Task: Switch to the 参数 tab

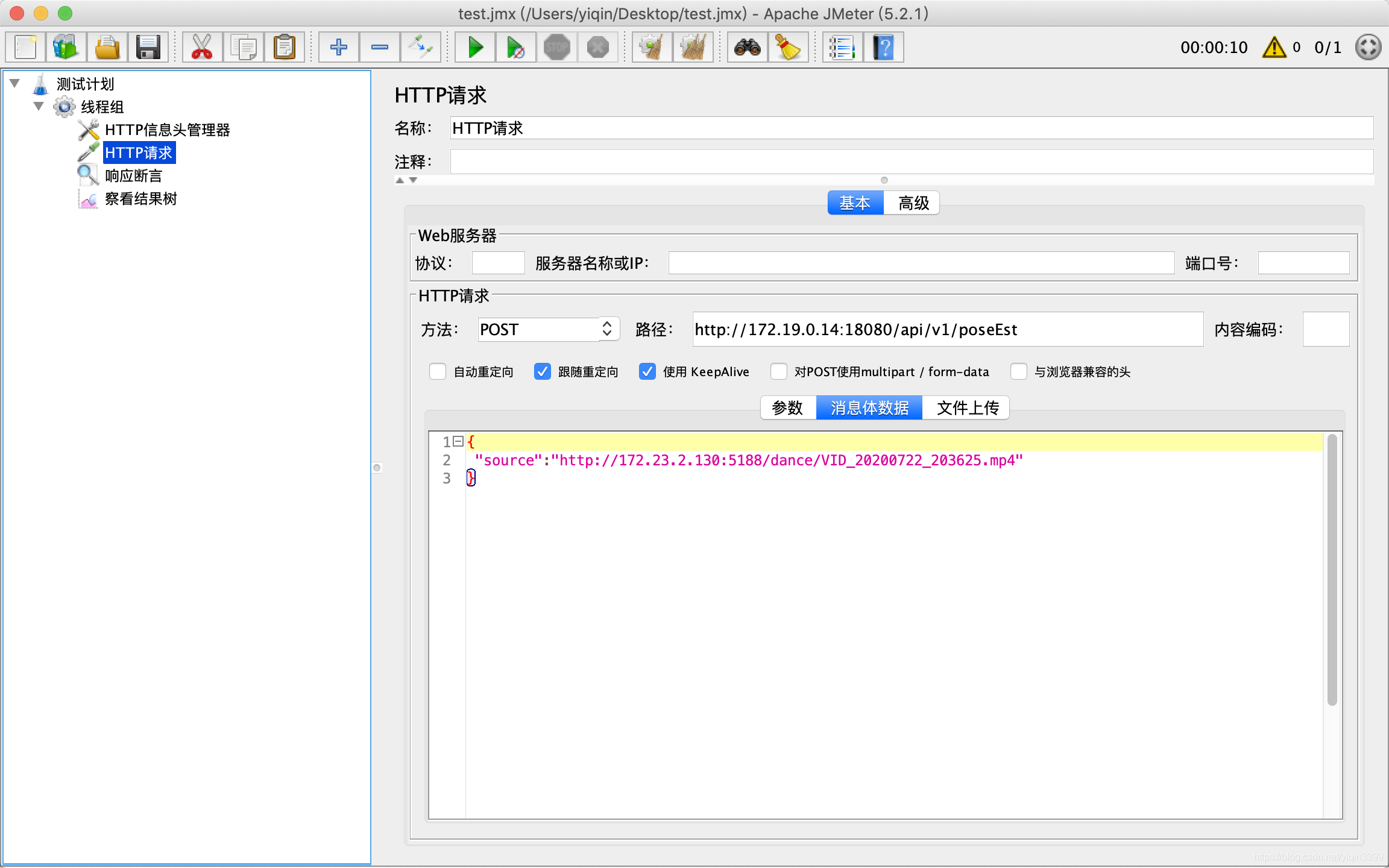Action: pyautogui.click(x=787, y=408)
